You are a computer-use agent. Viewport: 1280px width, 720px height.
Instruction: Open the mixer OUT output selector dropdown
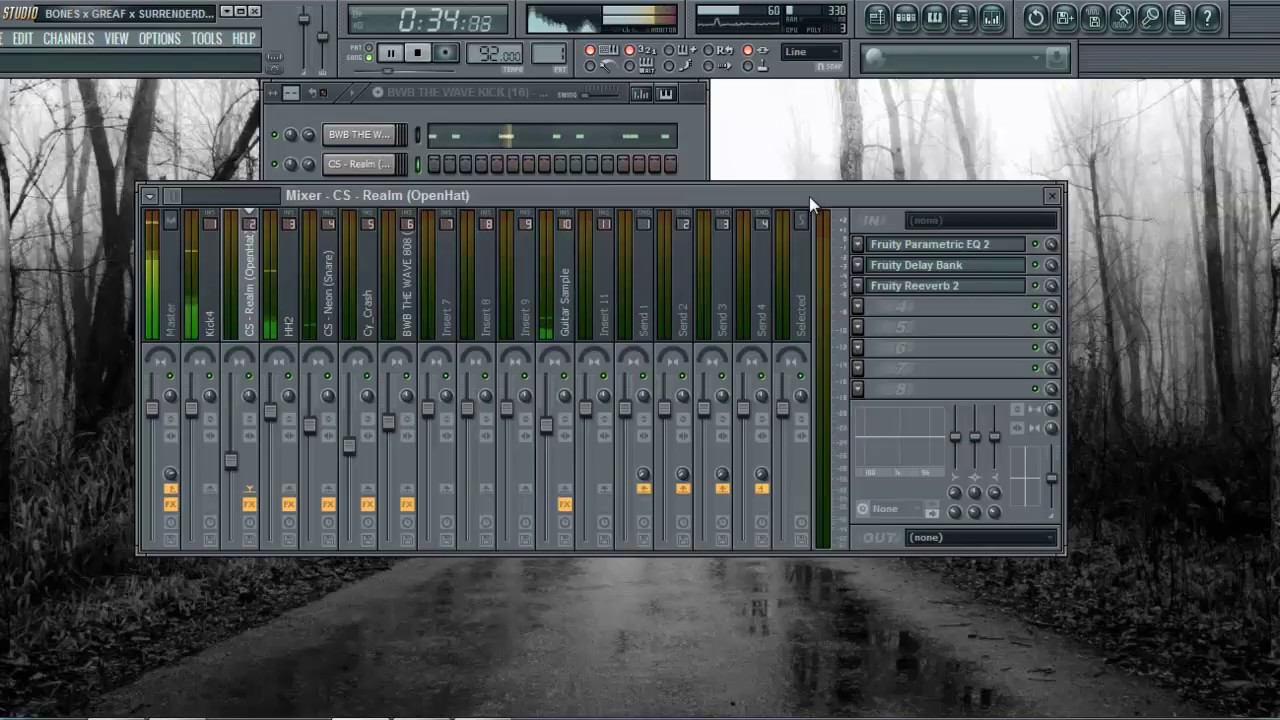tap(981, 538)
